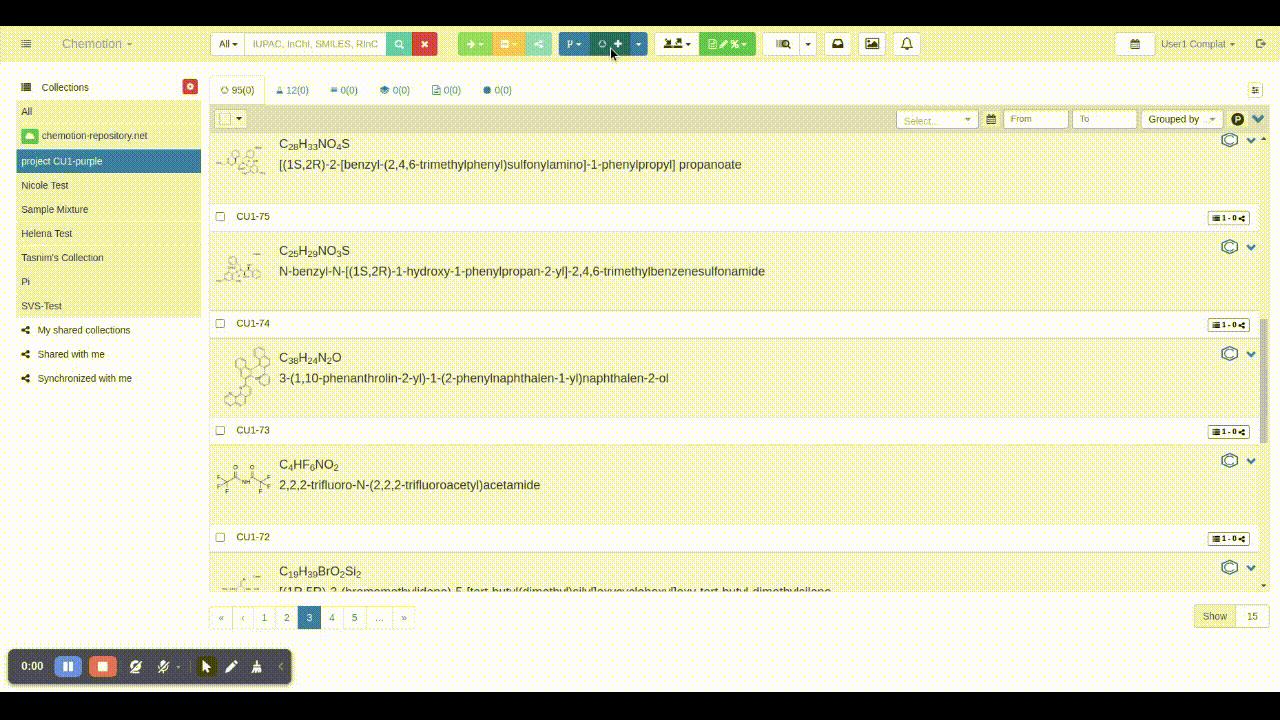
Task: Clear search with the red X button
Action: coord(425,44)
